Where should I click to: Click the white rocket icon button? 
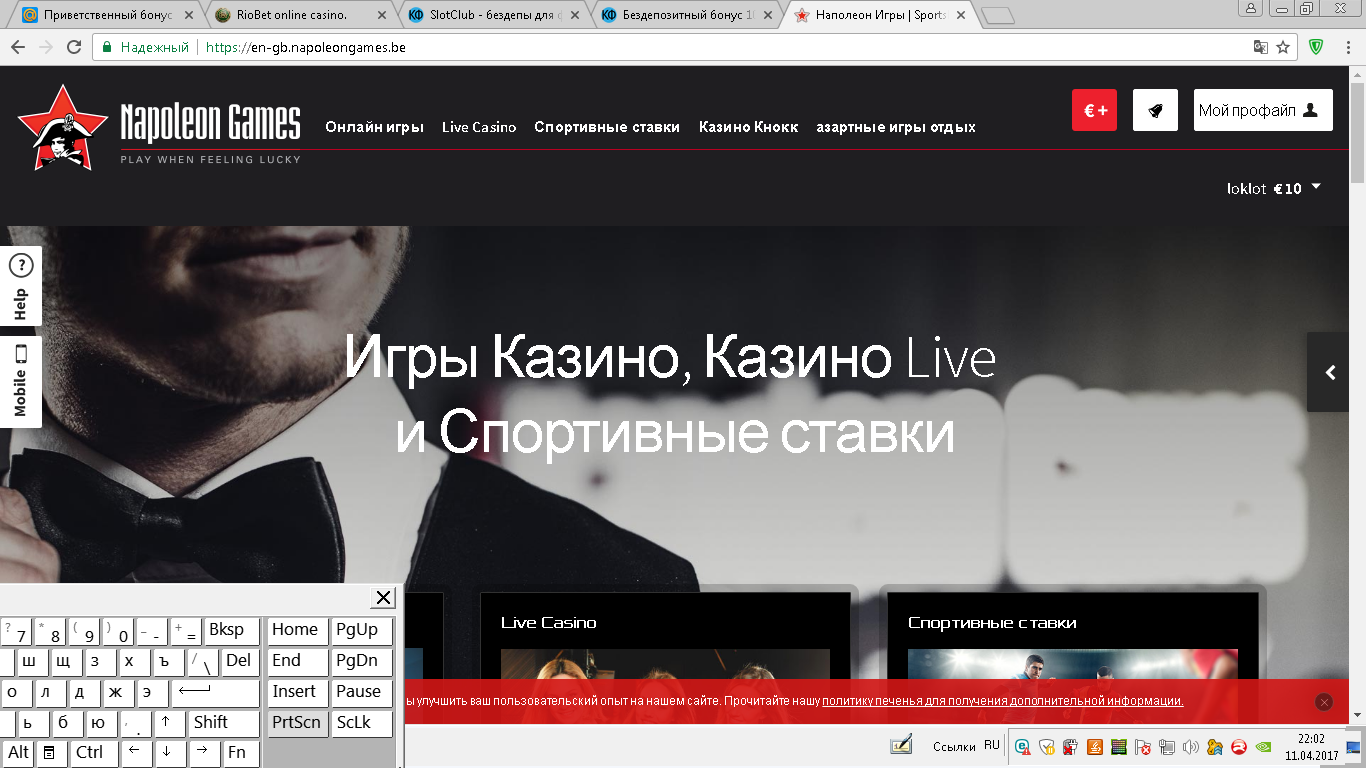[x=1155, y=110]
